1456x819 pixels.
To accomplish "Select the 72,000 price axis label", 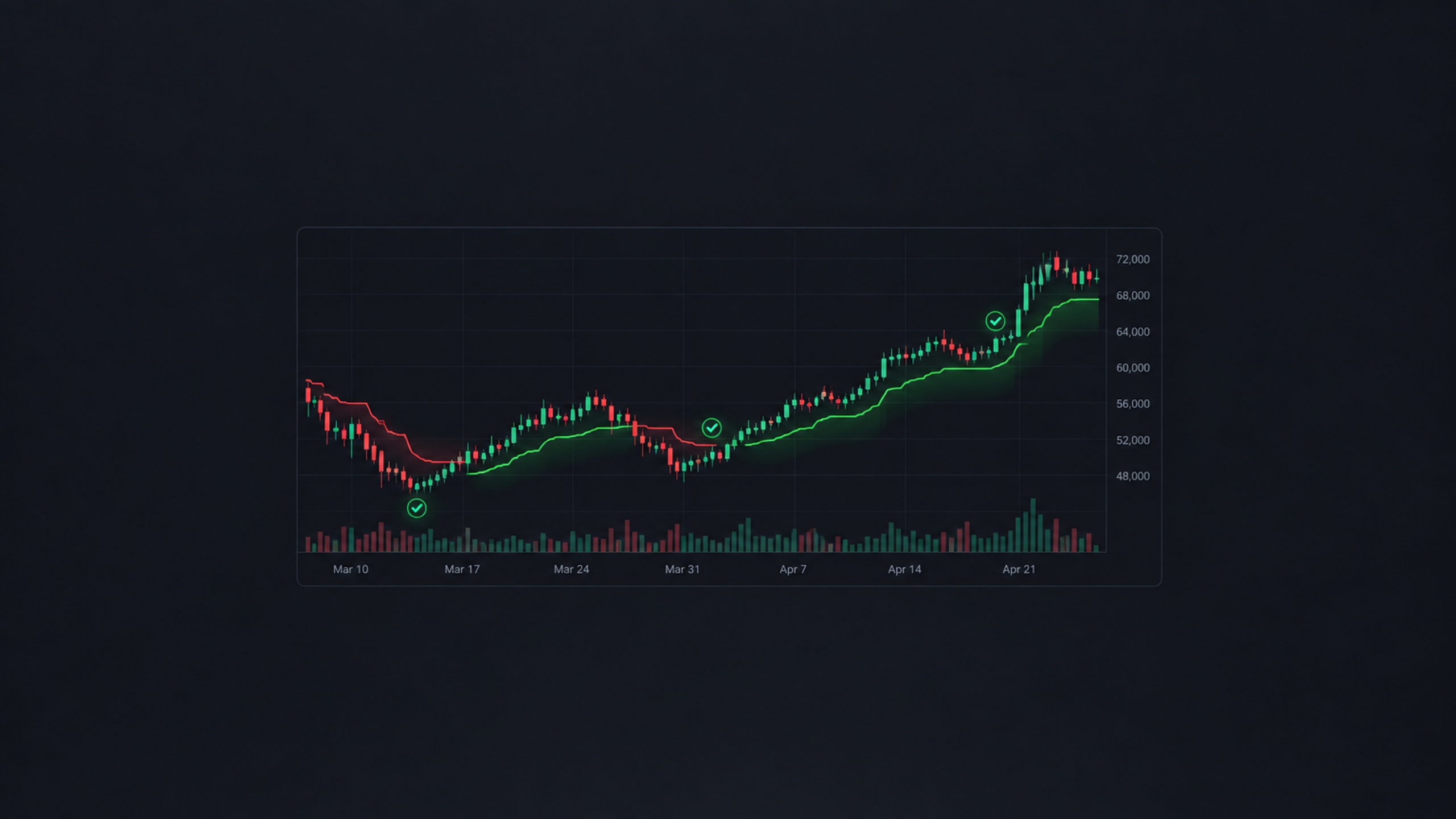I will tap(1132, 259).
